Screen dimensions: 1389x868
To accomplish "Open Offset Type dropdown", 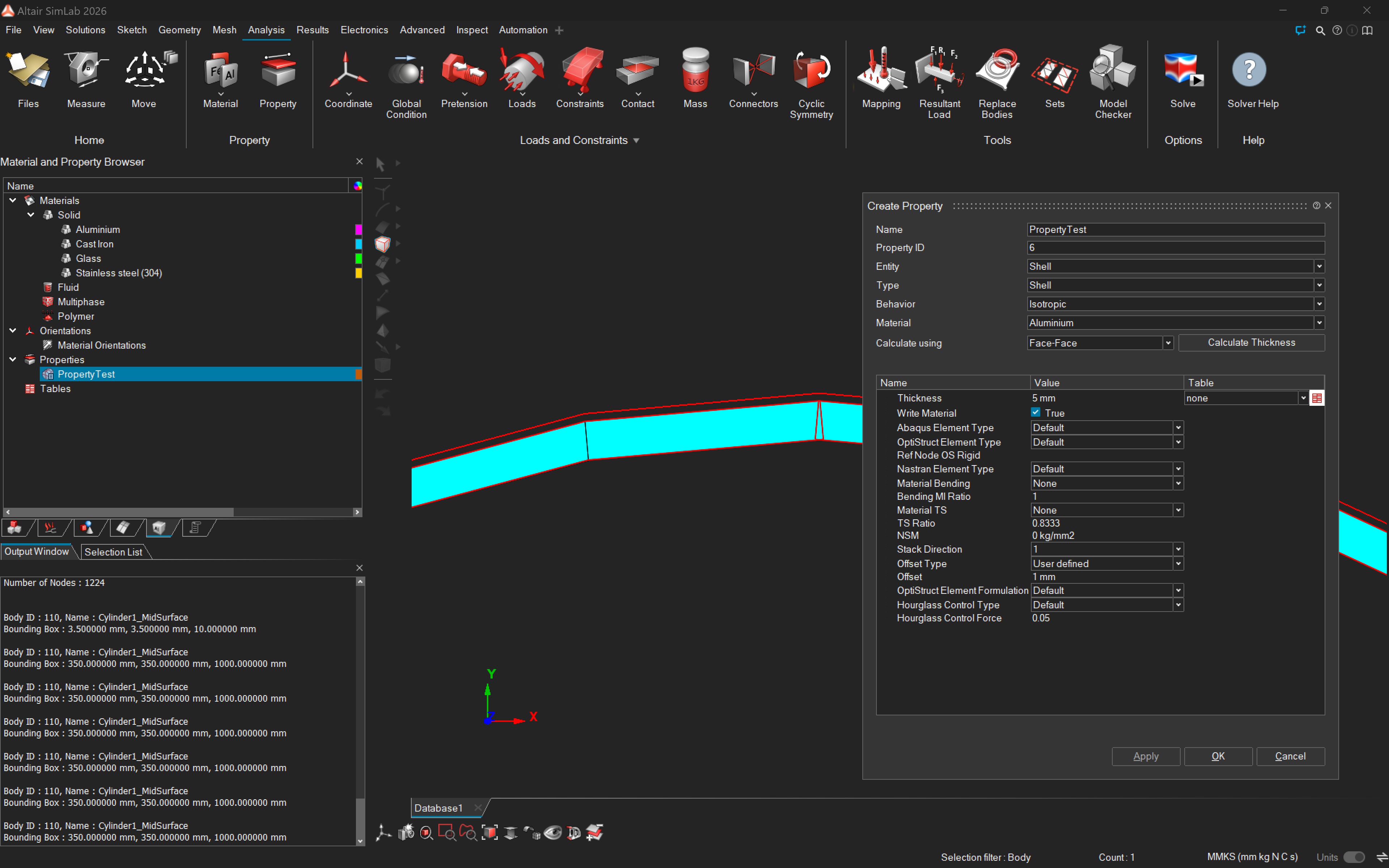I will click(x=1178, y=564).
